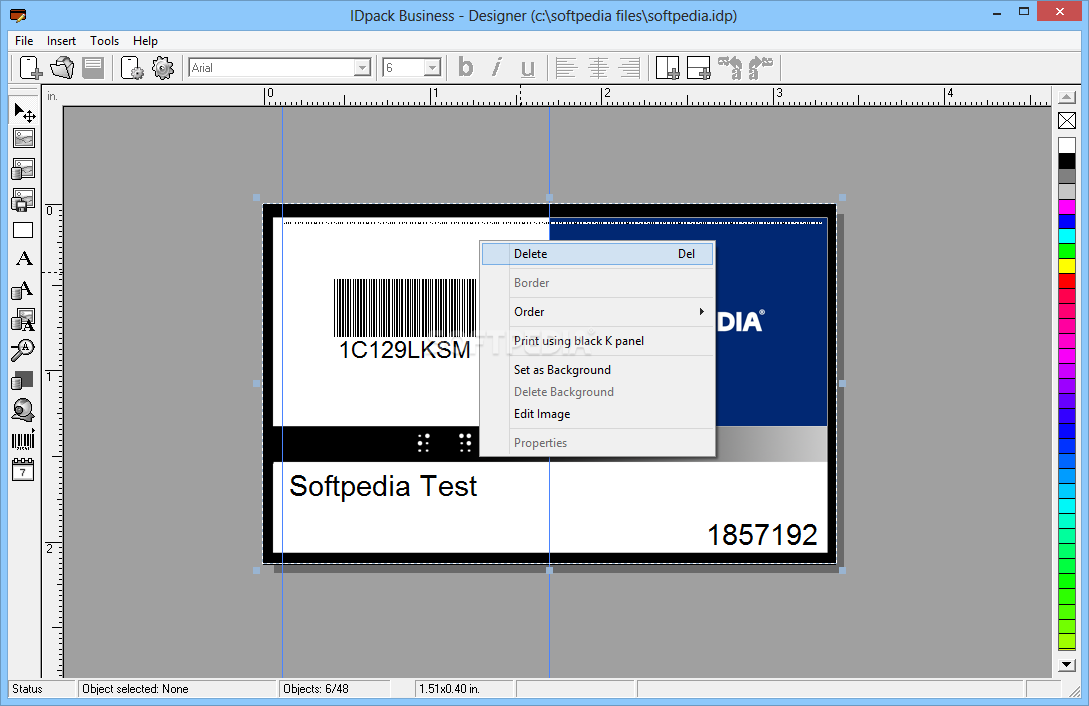Save the current card design
Viewport: 1089px width, 706px height.
tap(92, 67)
